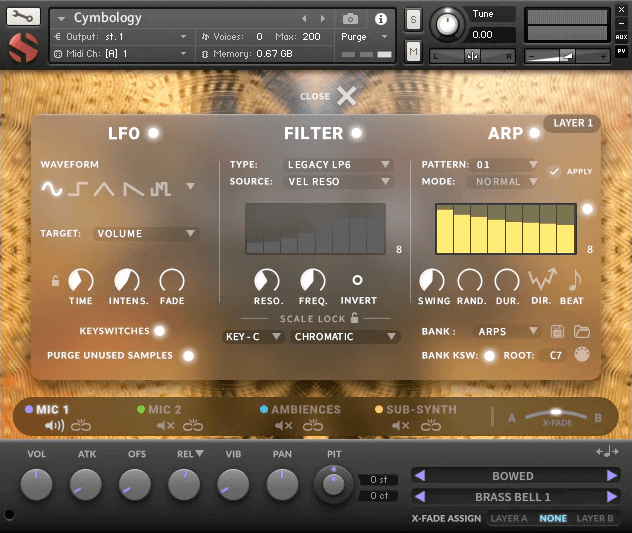Open the filter SOURCE Vel Reso dropdown
The height and width of the screenshot is (533, 632).
tap(339, 181)
